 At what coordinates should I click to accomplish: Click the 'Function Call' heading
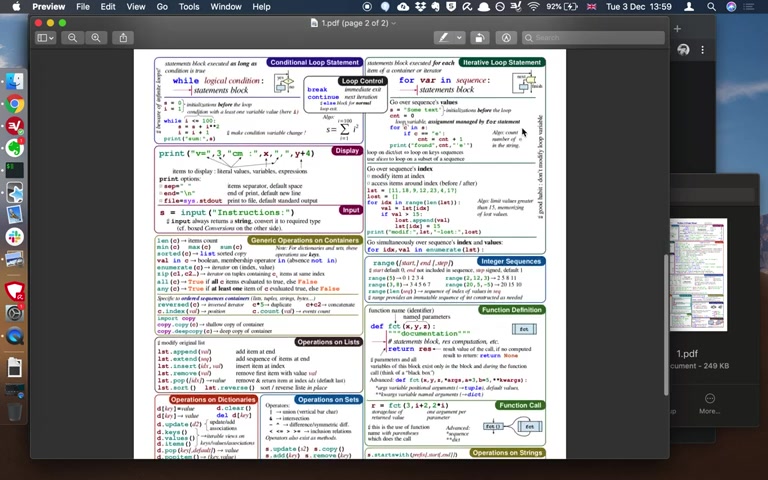(520, 405)
